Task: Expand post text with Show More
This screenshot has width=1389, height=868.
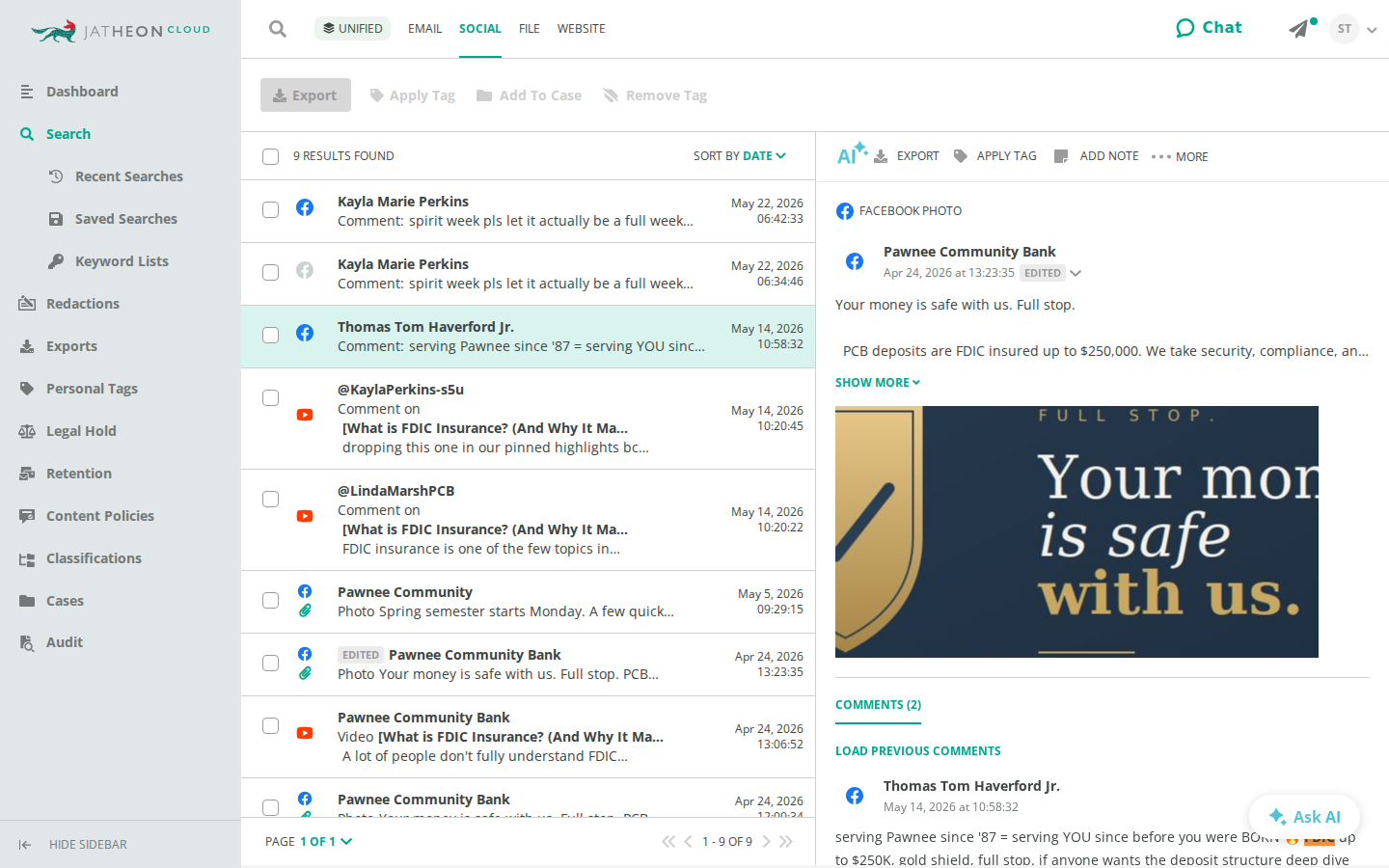Action: [878, 383]
